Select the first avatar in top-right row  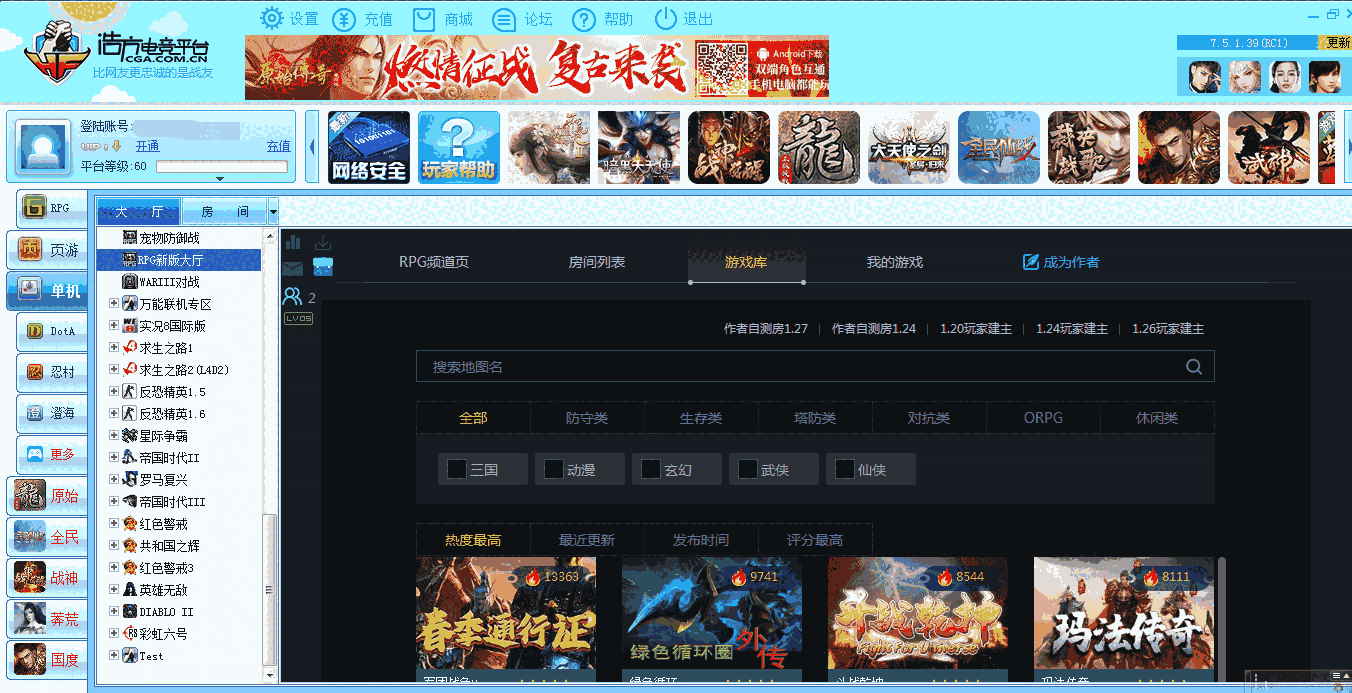coord(1205,77)
